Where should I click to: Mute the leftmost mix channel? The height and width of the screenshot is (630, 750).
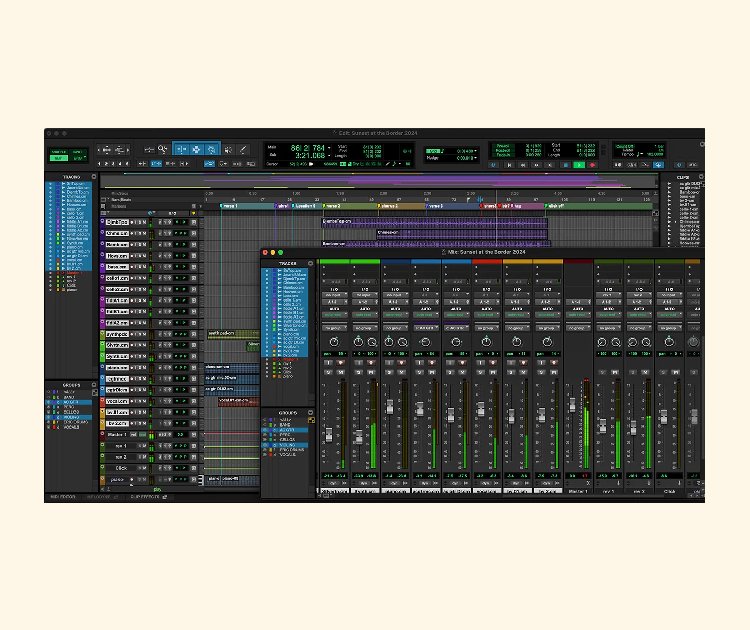point(341,372)
